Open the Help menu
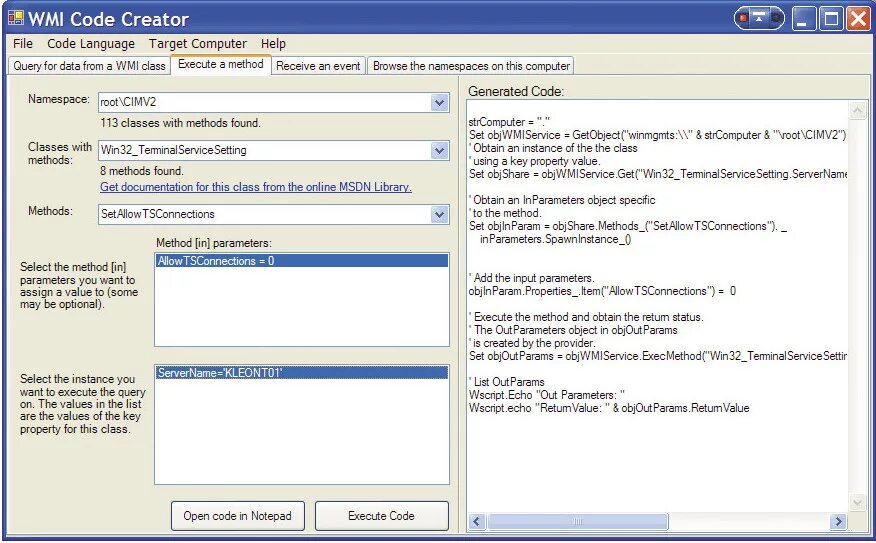 pyautogui.click(x=273, y=44)
